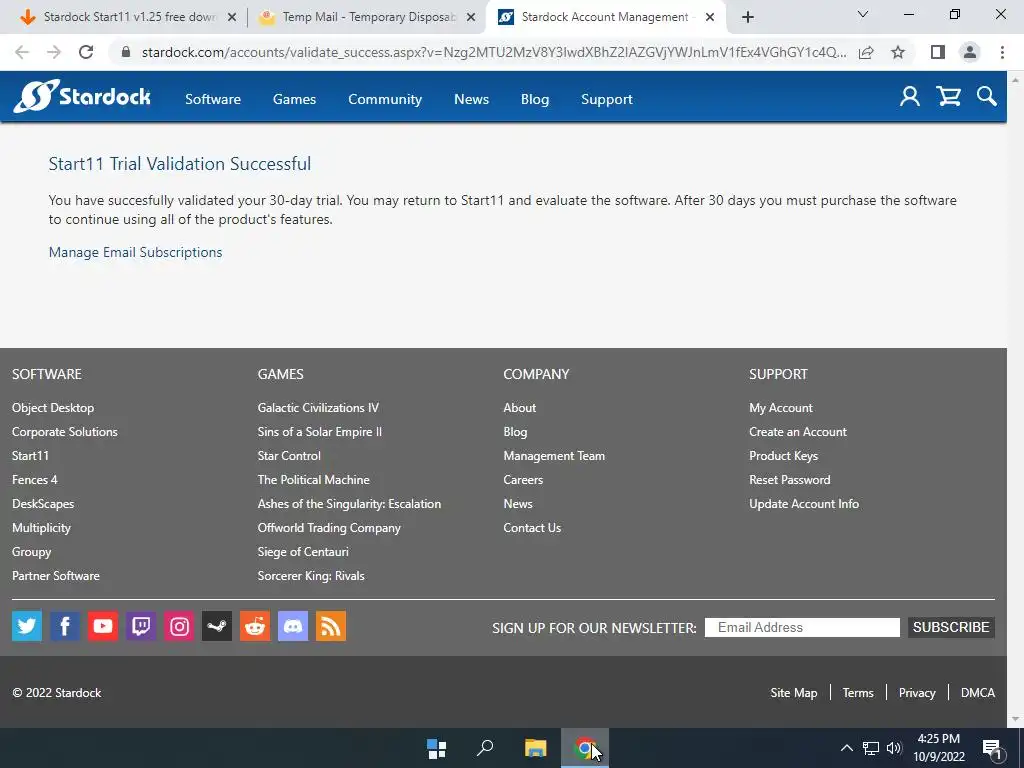Image resolution: width=1024 pixels, height=768 pixels.
Task: Open the Chrome profile avatar
Action: tap(970, 52)
